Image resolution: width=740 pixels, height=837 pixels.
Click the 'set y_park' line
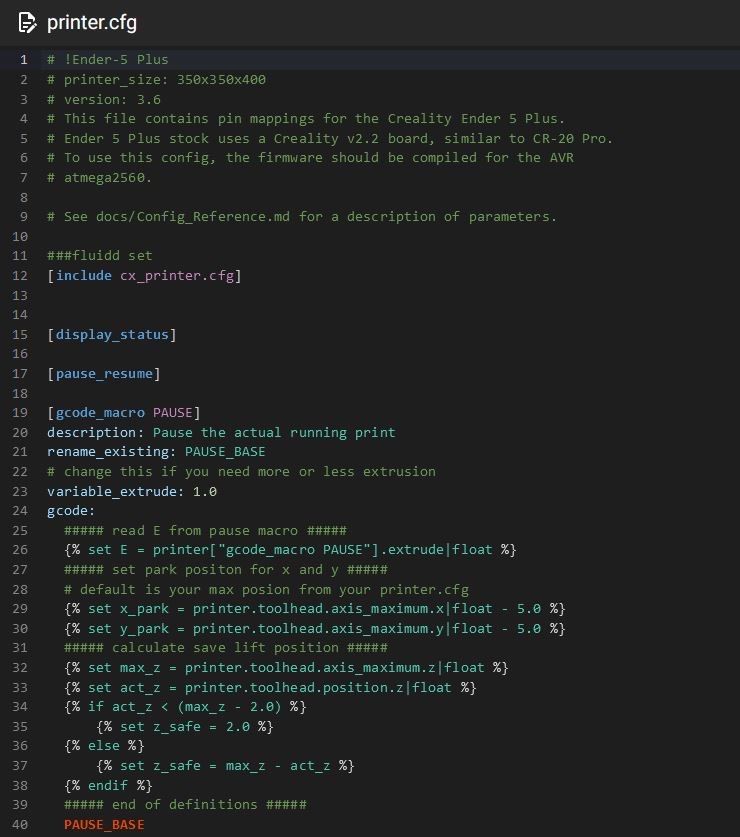pos(314,629)
